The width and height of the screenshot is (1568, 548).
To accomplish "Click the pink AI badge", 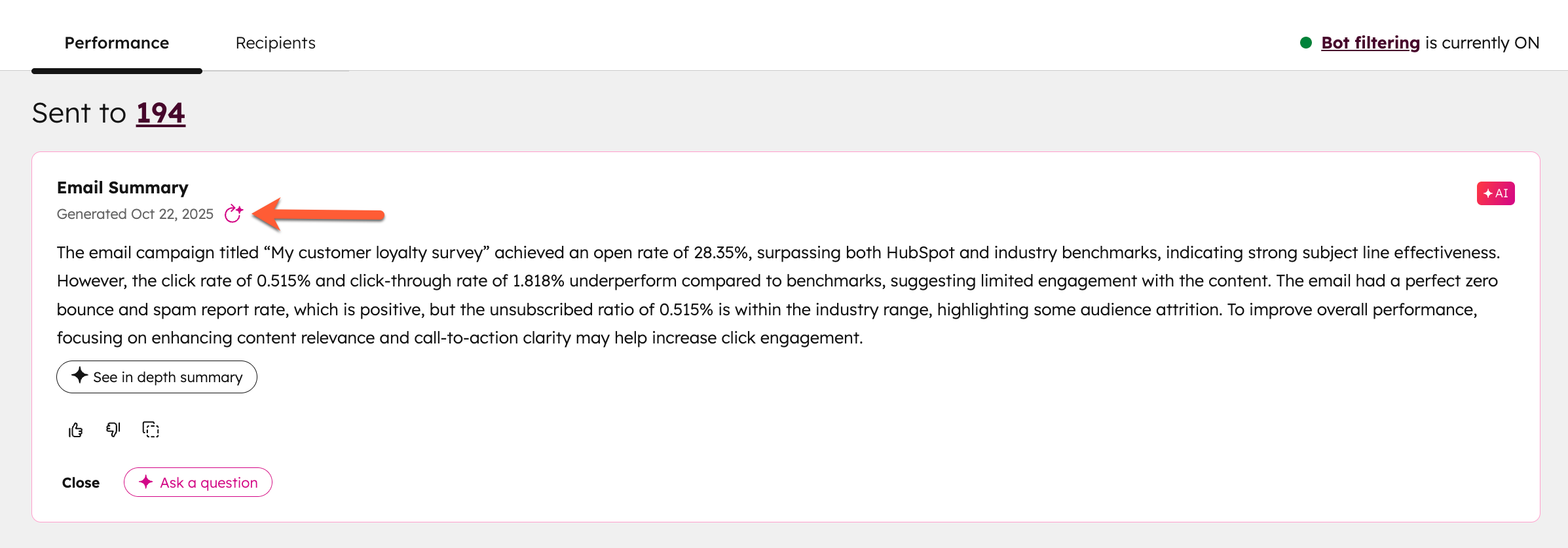I will 1495,193.
